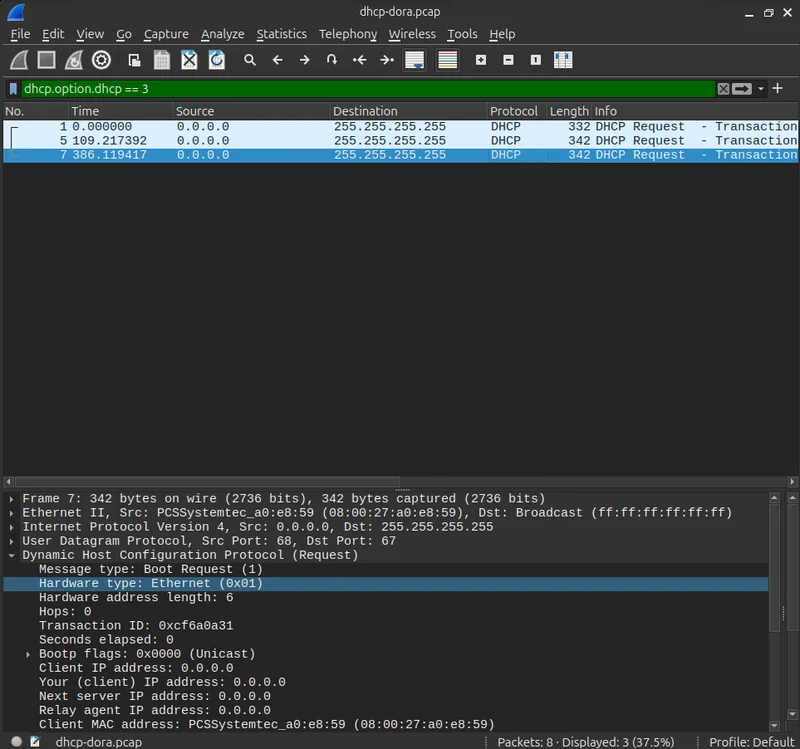Image resolution: width=800 pixels, height=749 pixels.
Task: Sort by the Length column header
Action: point(569,111)
